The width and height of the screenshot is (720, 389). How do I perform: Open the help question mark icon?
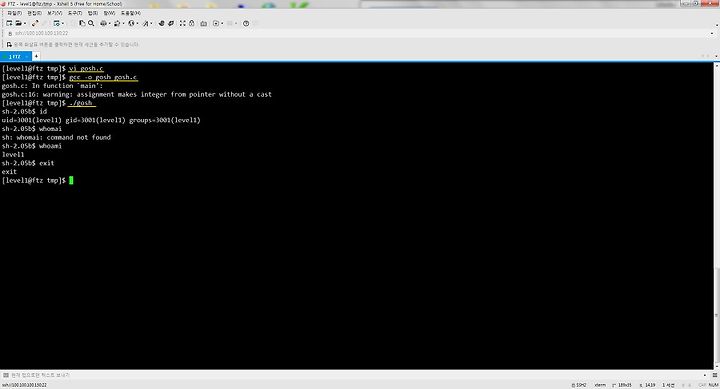tap(246, 23)
